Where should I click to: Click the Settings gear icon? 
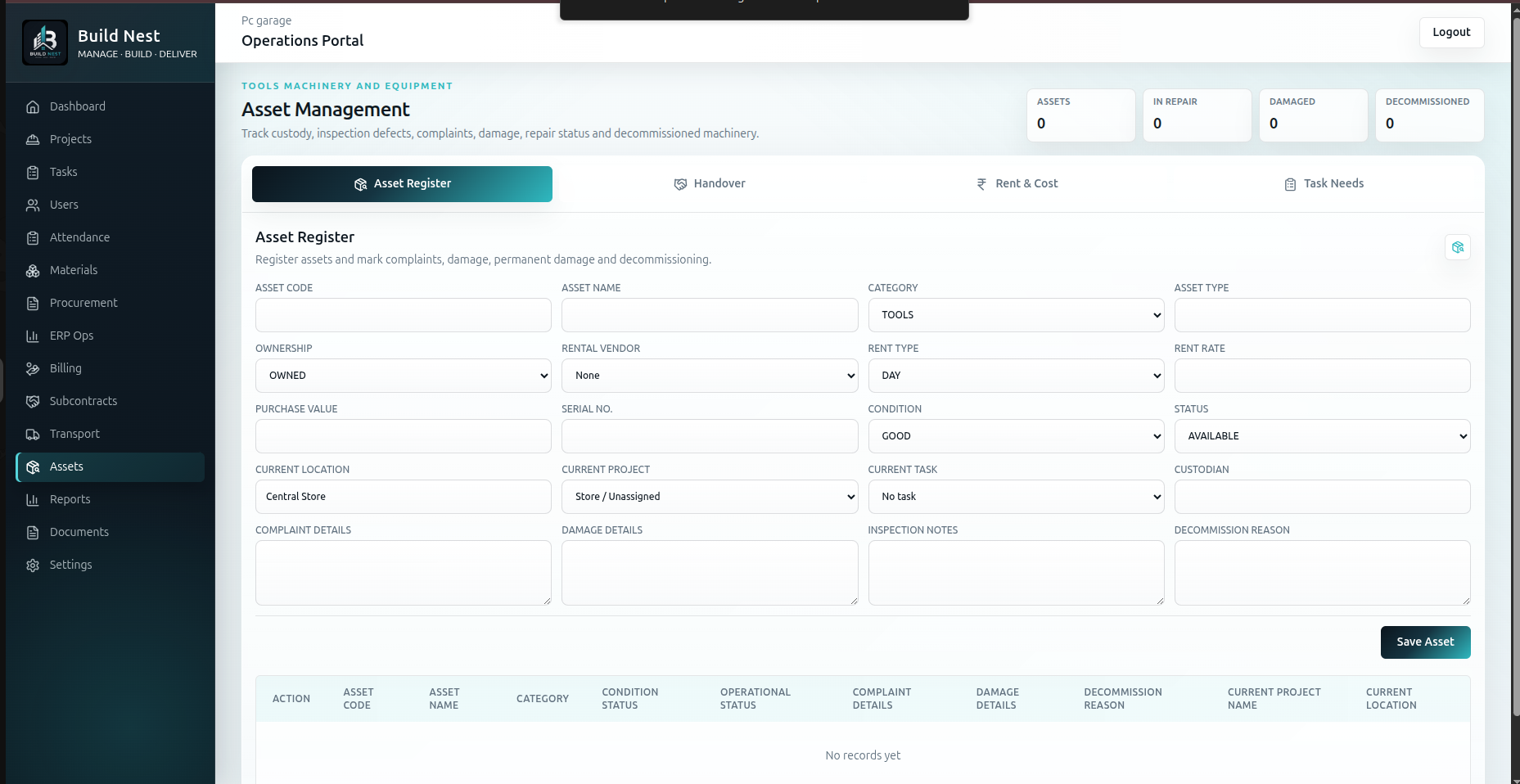coord(33,565)
